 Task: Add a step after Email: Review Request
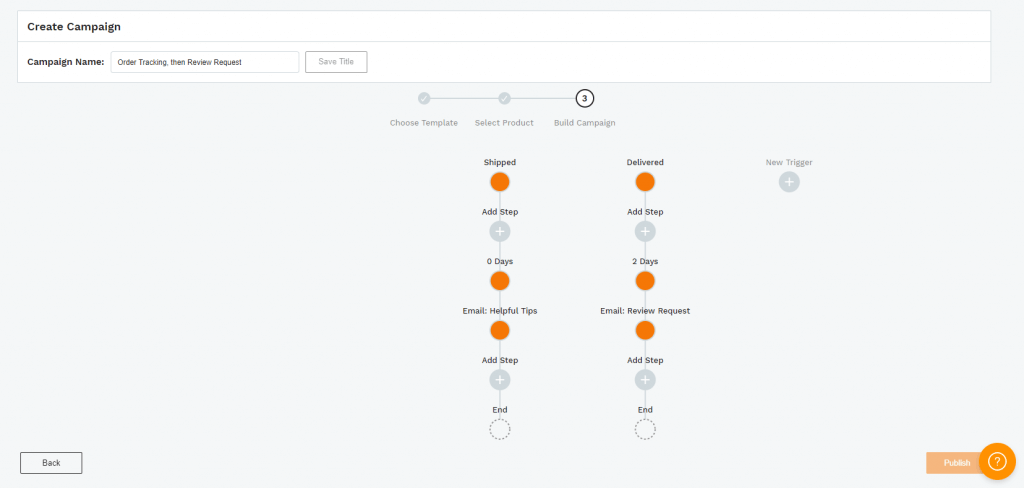tap(645, 380)
